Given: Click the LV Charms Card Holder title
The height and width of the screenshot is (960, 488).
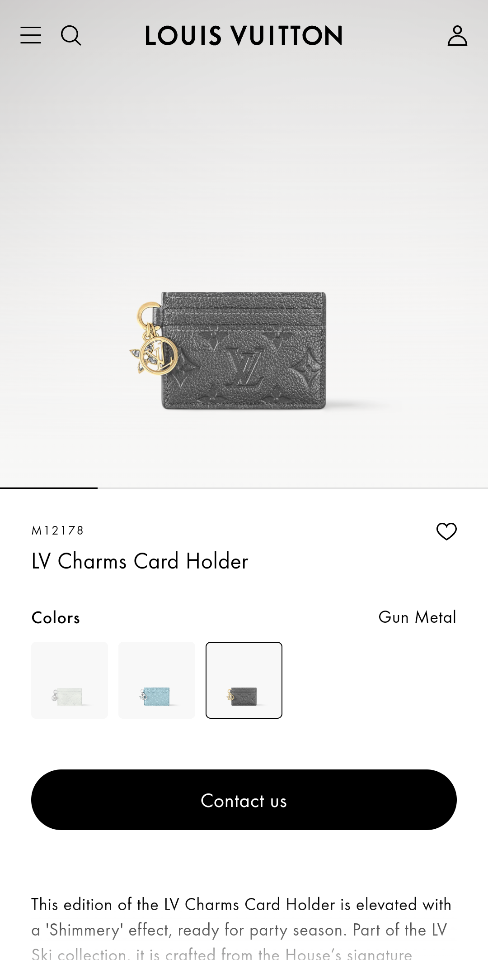Looking at the screenshot, I should (x=140, y=561).
